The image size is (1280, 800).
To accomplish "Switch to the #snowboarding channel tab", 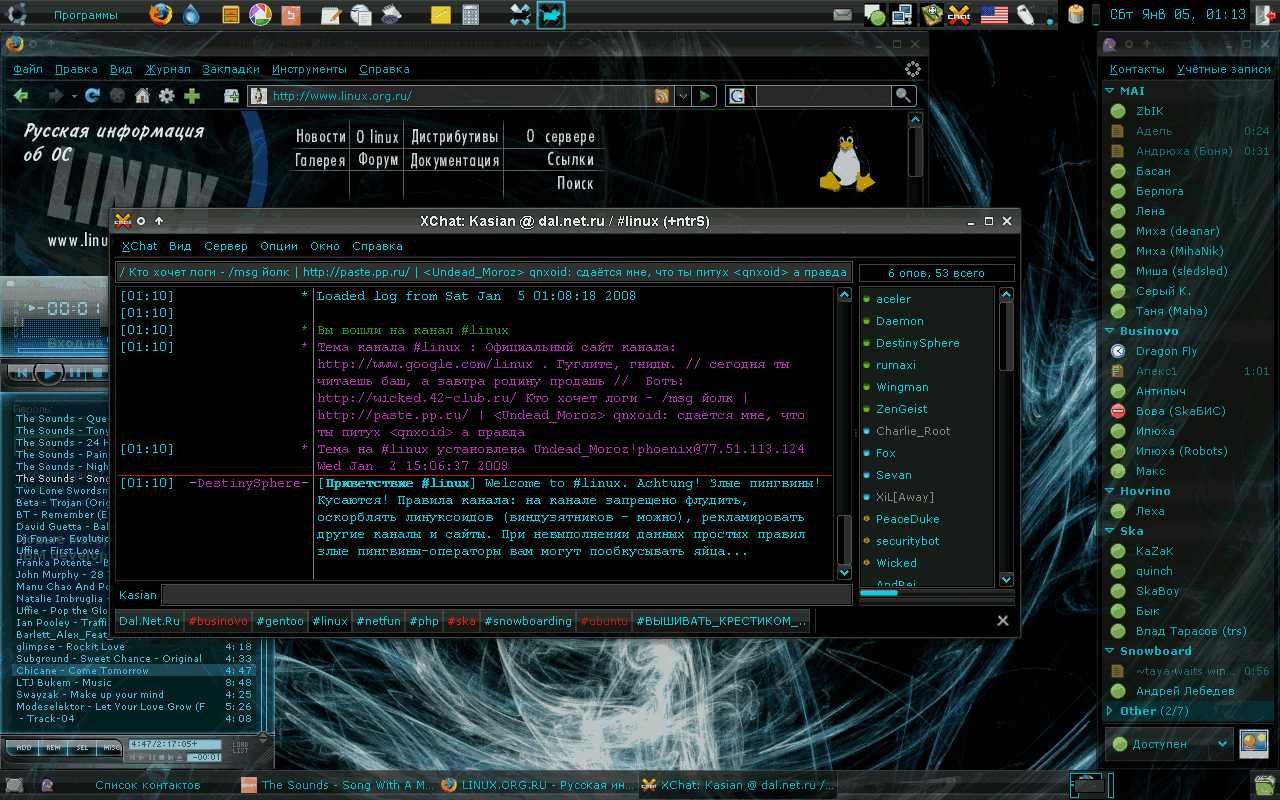I will 528,621.
